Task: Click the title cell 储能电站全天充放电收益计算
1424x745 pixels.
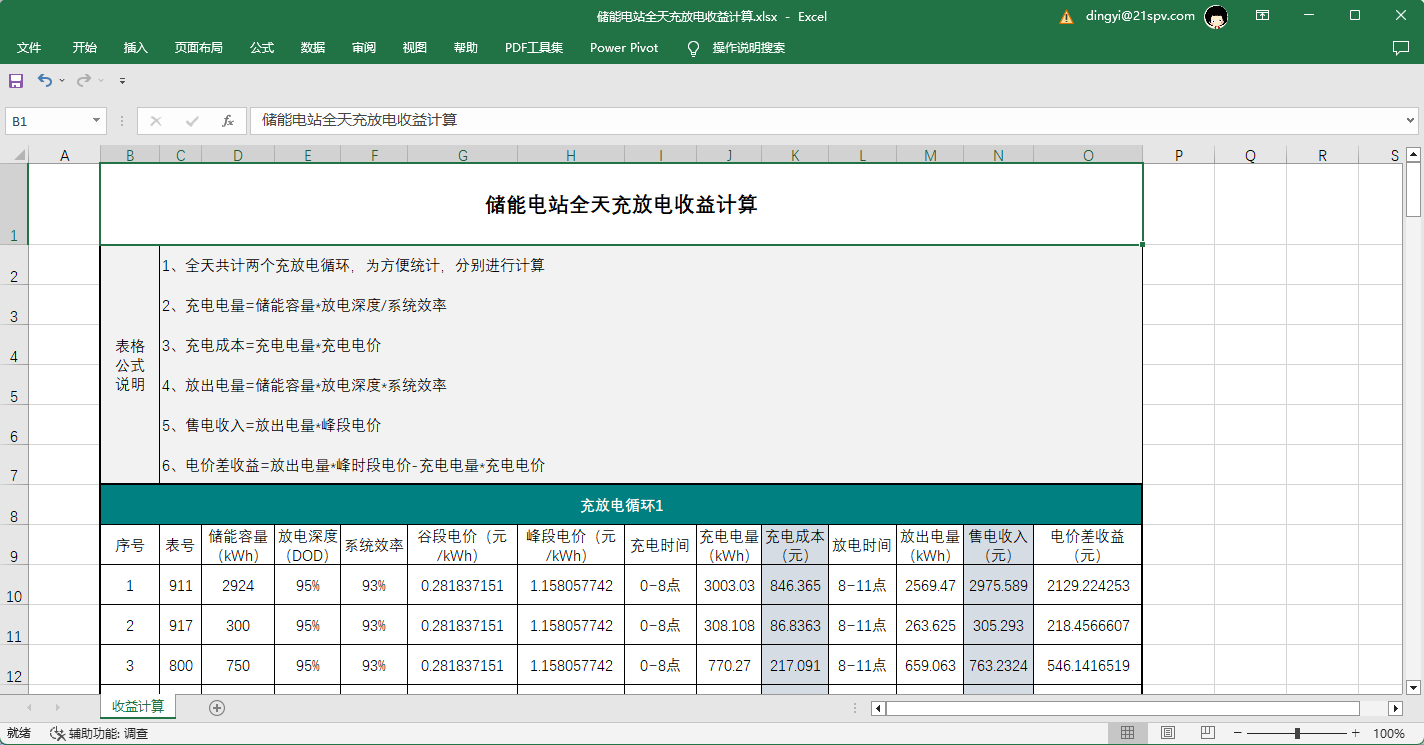Action: click(621, 204)
